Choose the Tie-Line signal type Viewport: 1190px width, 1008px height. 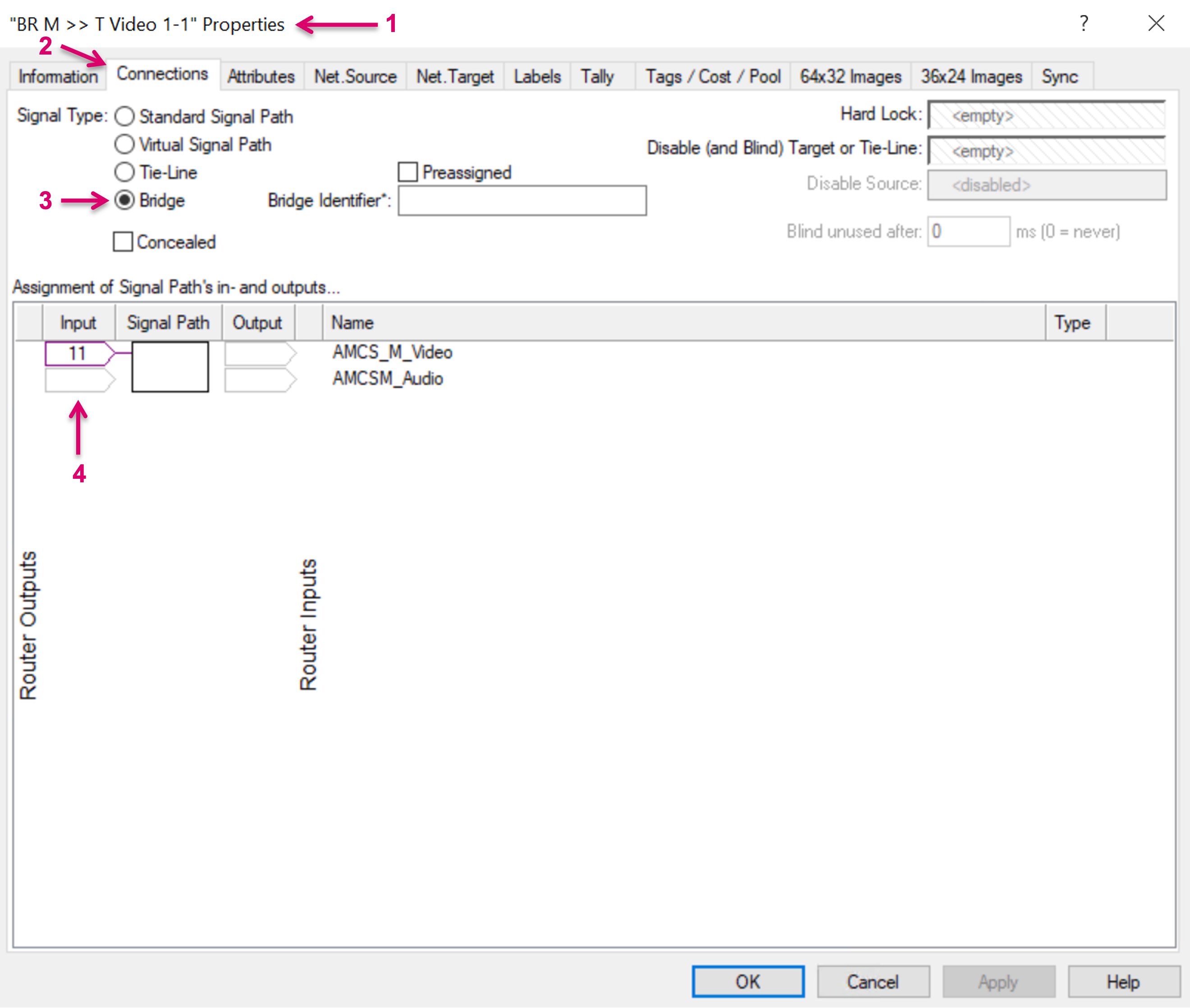coord(124,172)
